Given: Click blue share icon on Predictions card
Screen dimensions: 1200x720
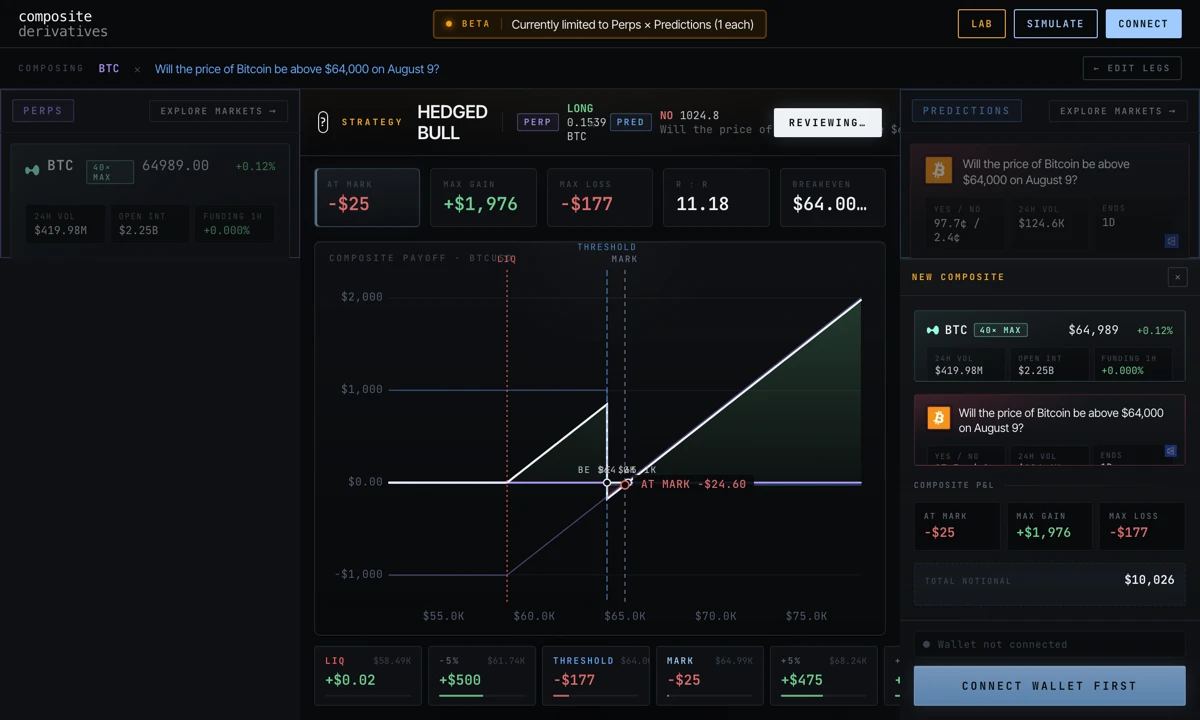Looking at the screenshot, I should (x=1171, y=241).
